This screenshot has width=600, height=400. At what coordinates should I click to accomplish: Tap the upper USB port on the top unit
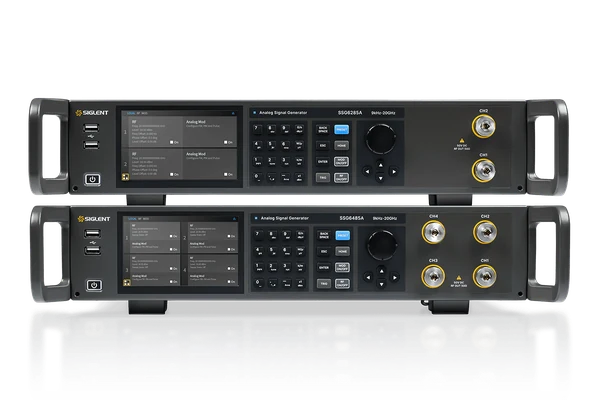(x=91, y=128)
